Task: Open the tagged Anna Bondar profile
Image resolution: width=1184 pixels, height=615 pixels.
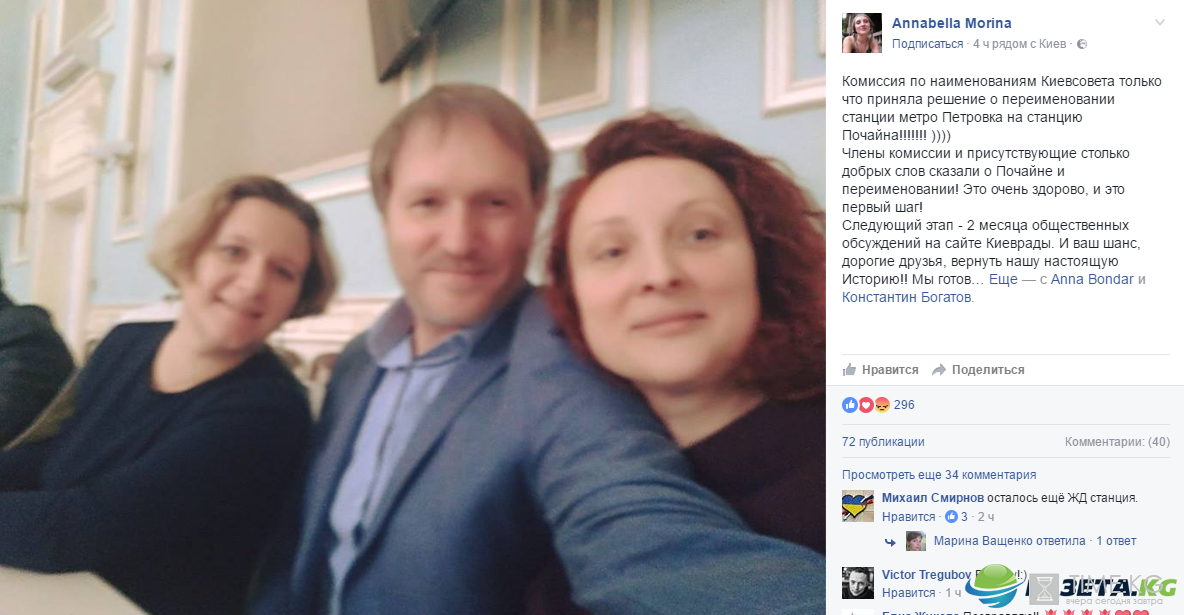Action: point(1092,280)
